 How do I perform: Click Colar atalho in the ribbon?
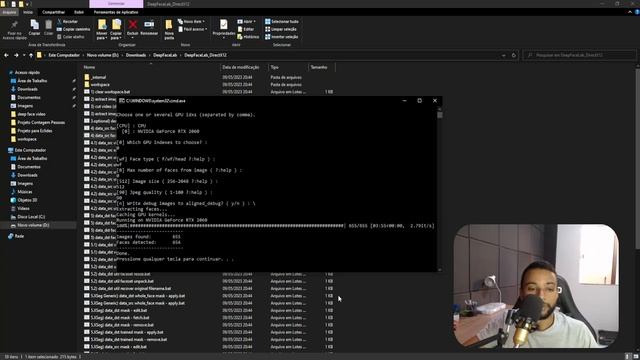[71, 37]
